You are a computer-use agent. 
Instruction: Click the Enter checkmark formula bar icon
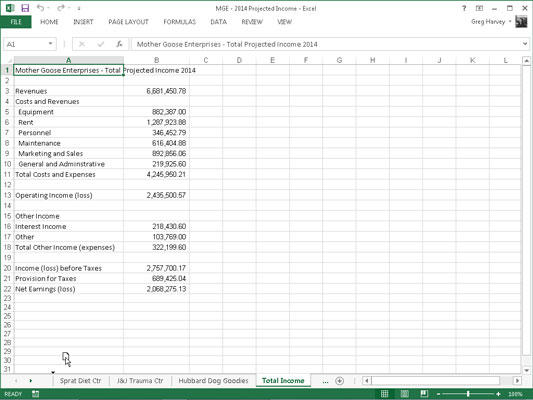[101, 44]
